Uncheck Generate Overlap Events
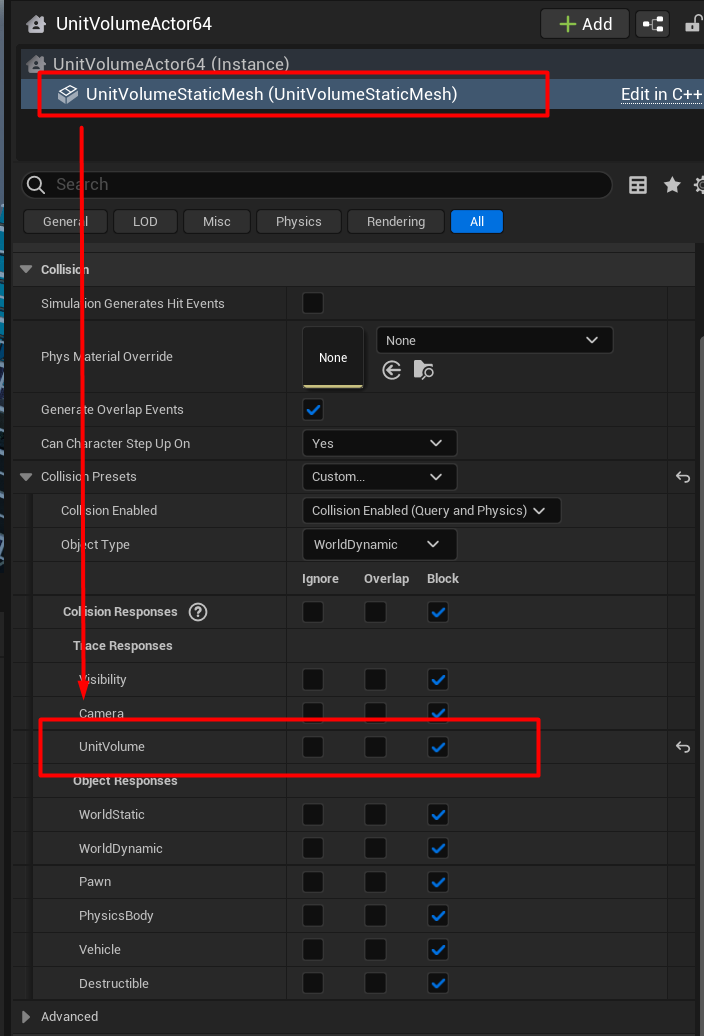Image resolution: width=704 pixels, height=1036 pixels. click(313, 410)
